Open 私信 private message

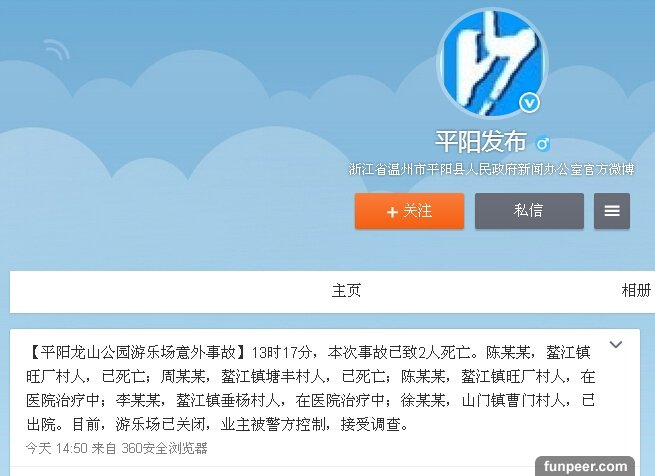[529, 211]
